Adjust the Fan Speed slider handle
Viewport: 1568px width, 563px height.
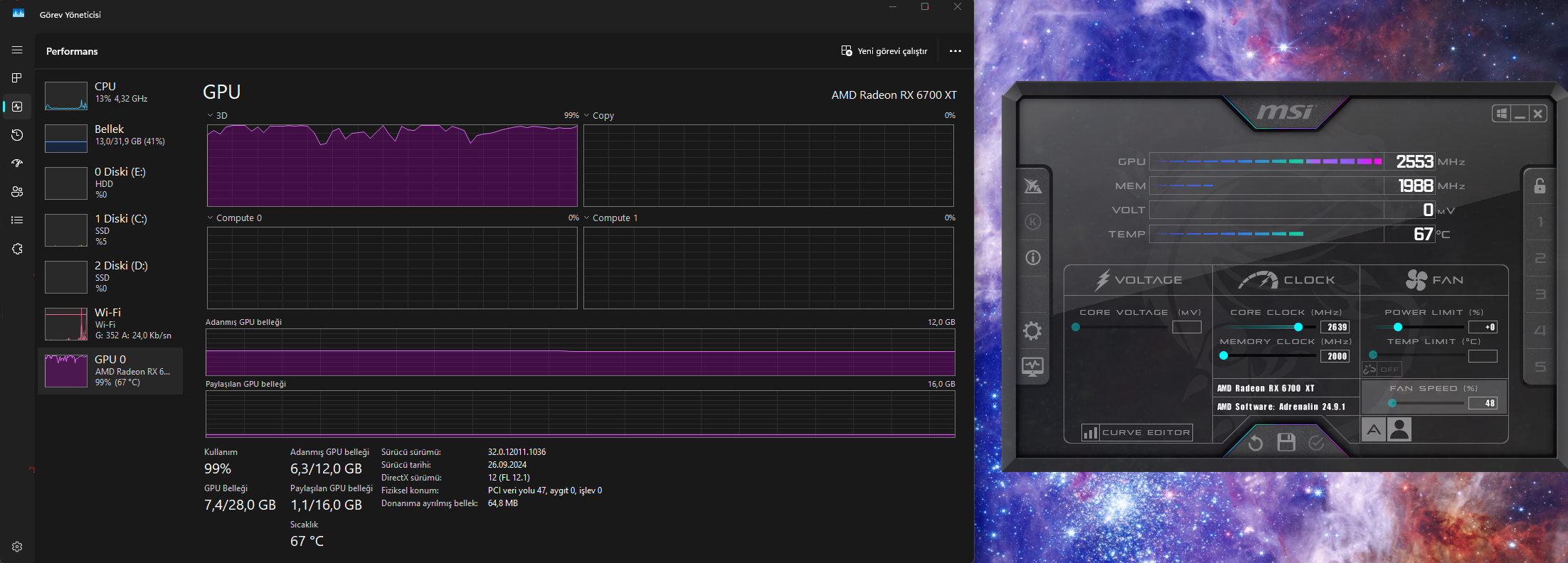click(1392, 403)
